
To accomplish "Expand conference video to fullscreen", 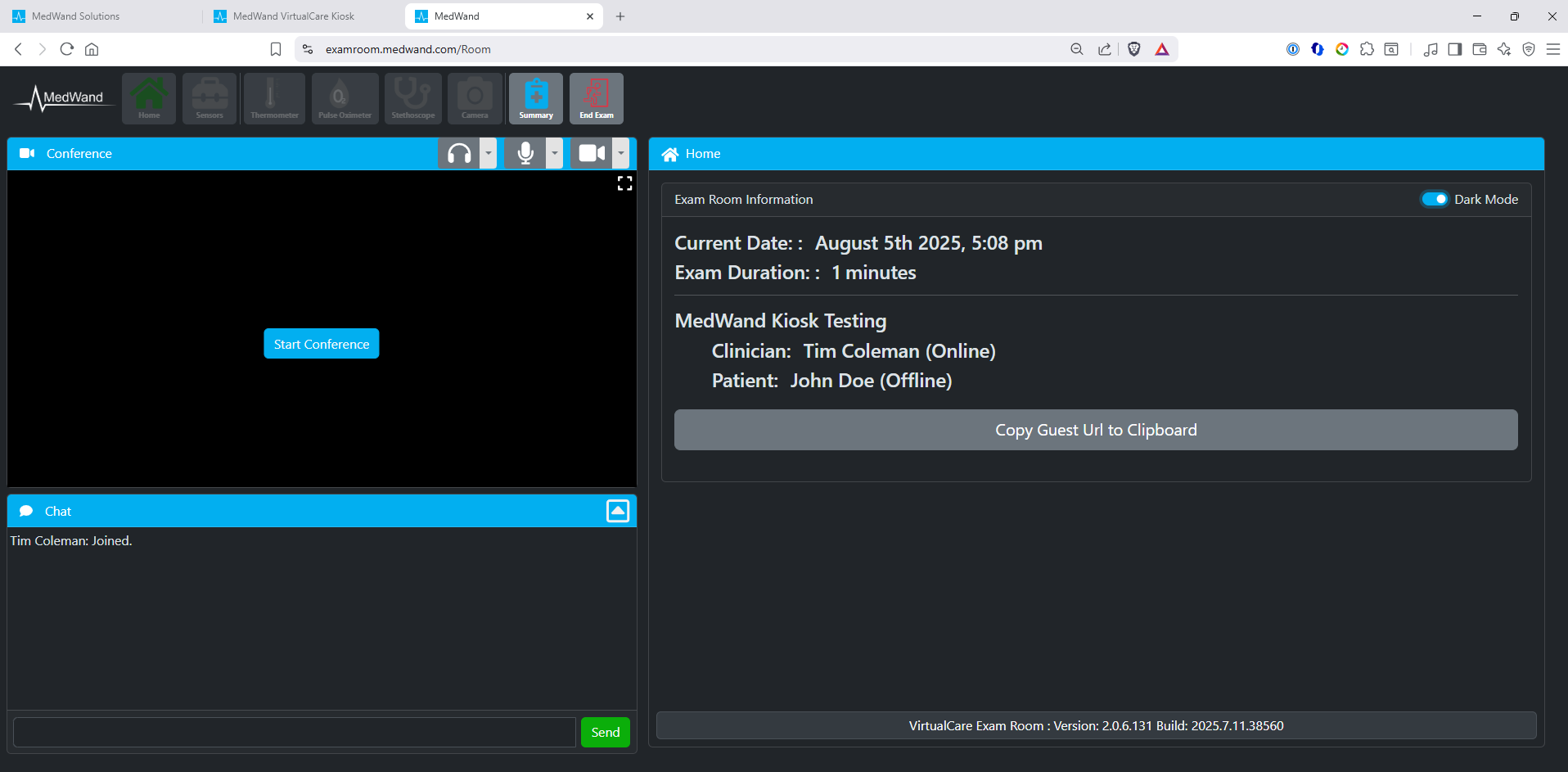I will [x=624, y=183].
